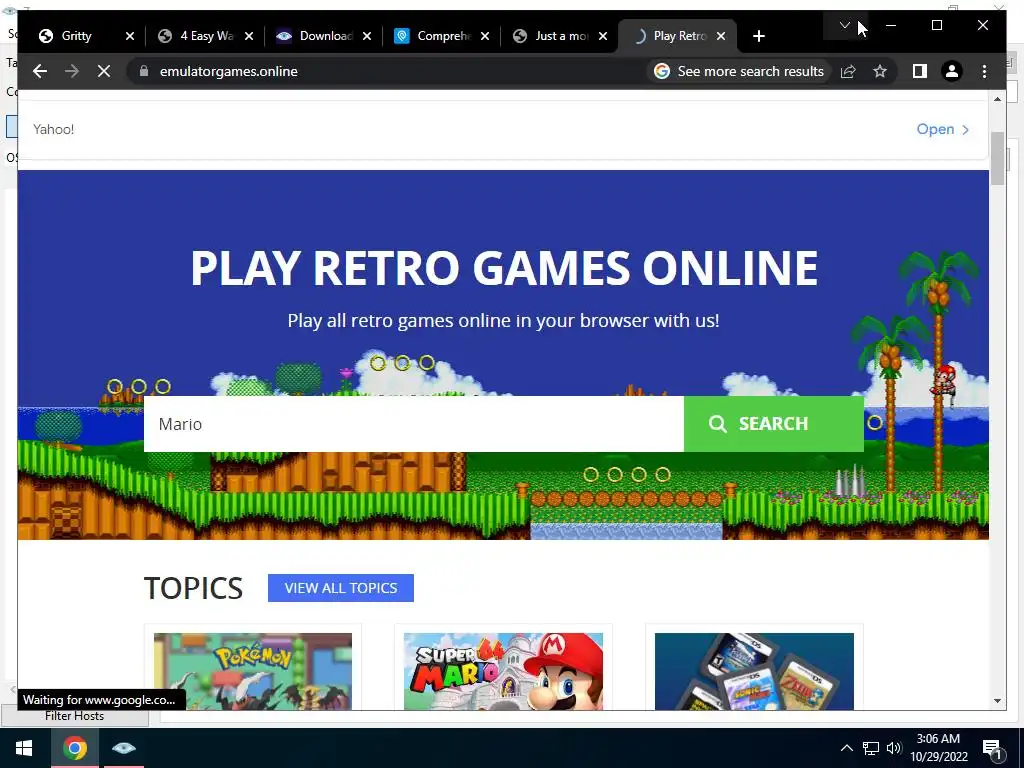Click See more search results chip
The height and width of the screenshot is (768, 1024).
[739, 71]
